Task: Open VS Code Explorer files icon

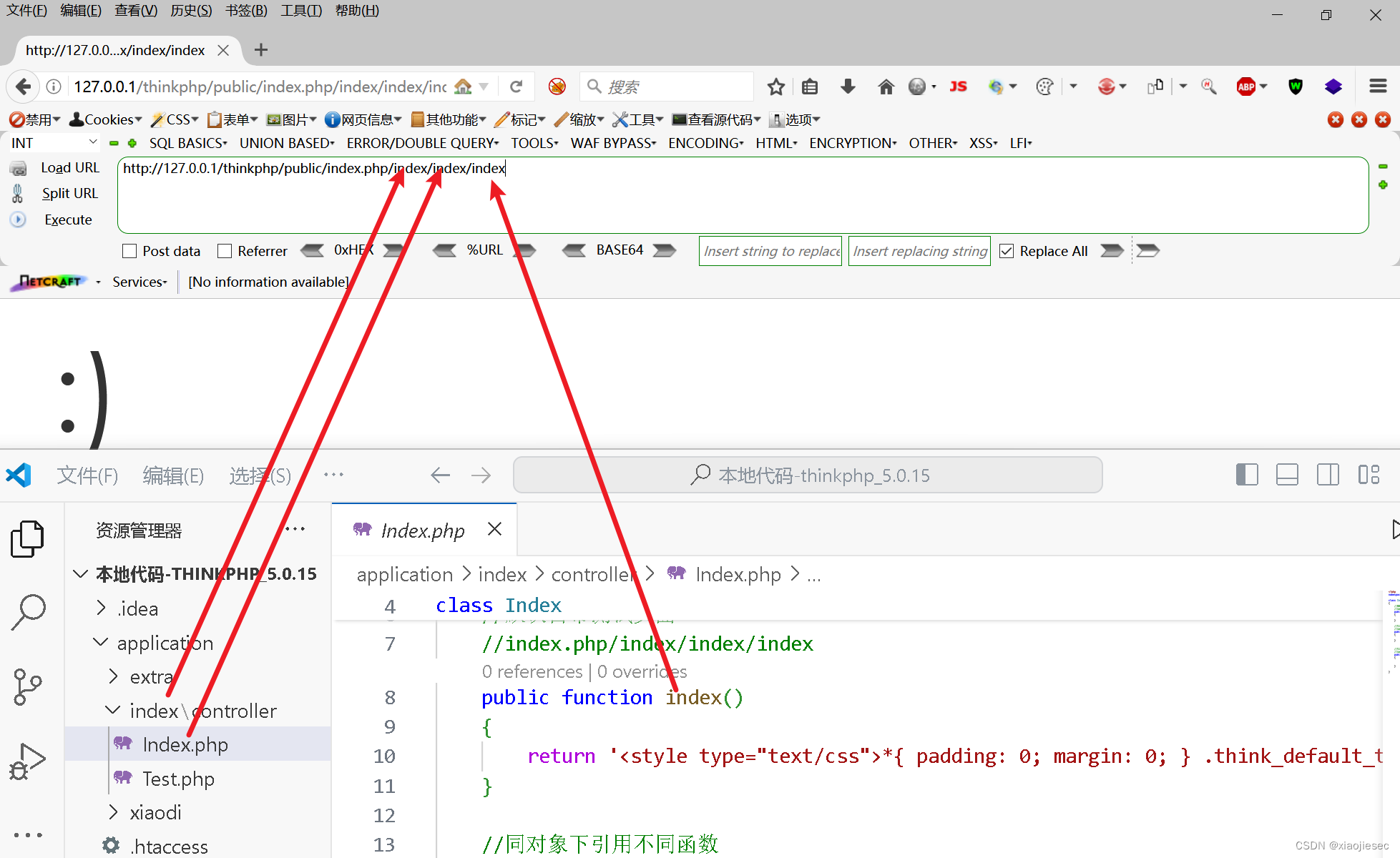Action: pos(28,538)
